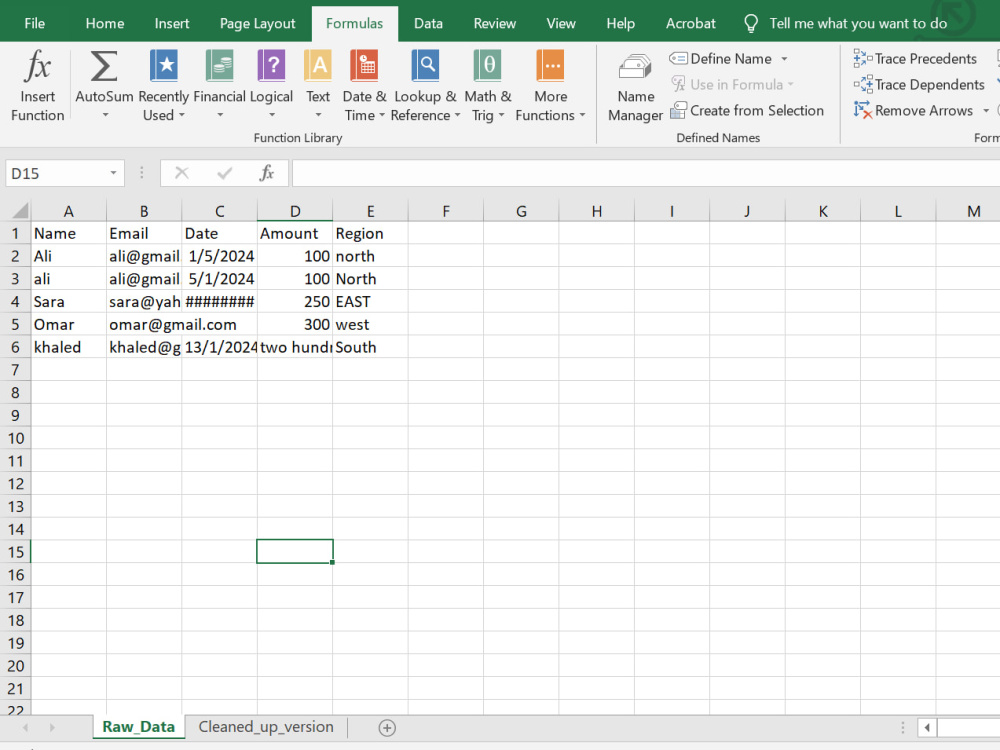Expand the Name Box dropdown arrow
Screen dimensions: 1000x750
[113, 173]
